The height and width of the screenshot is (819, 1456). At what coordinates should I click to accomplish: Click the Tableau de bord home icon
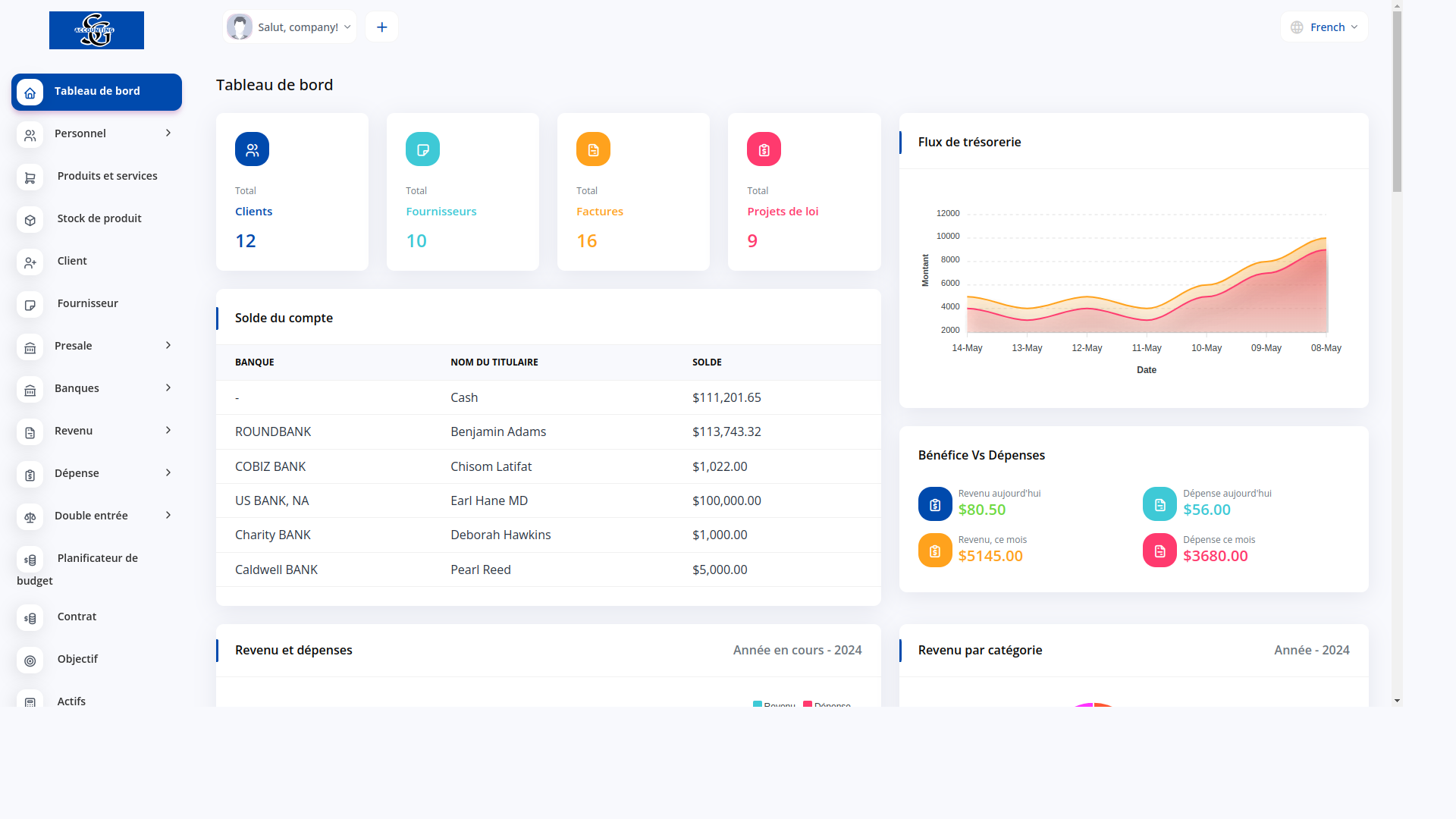point(30,93)
